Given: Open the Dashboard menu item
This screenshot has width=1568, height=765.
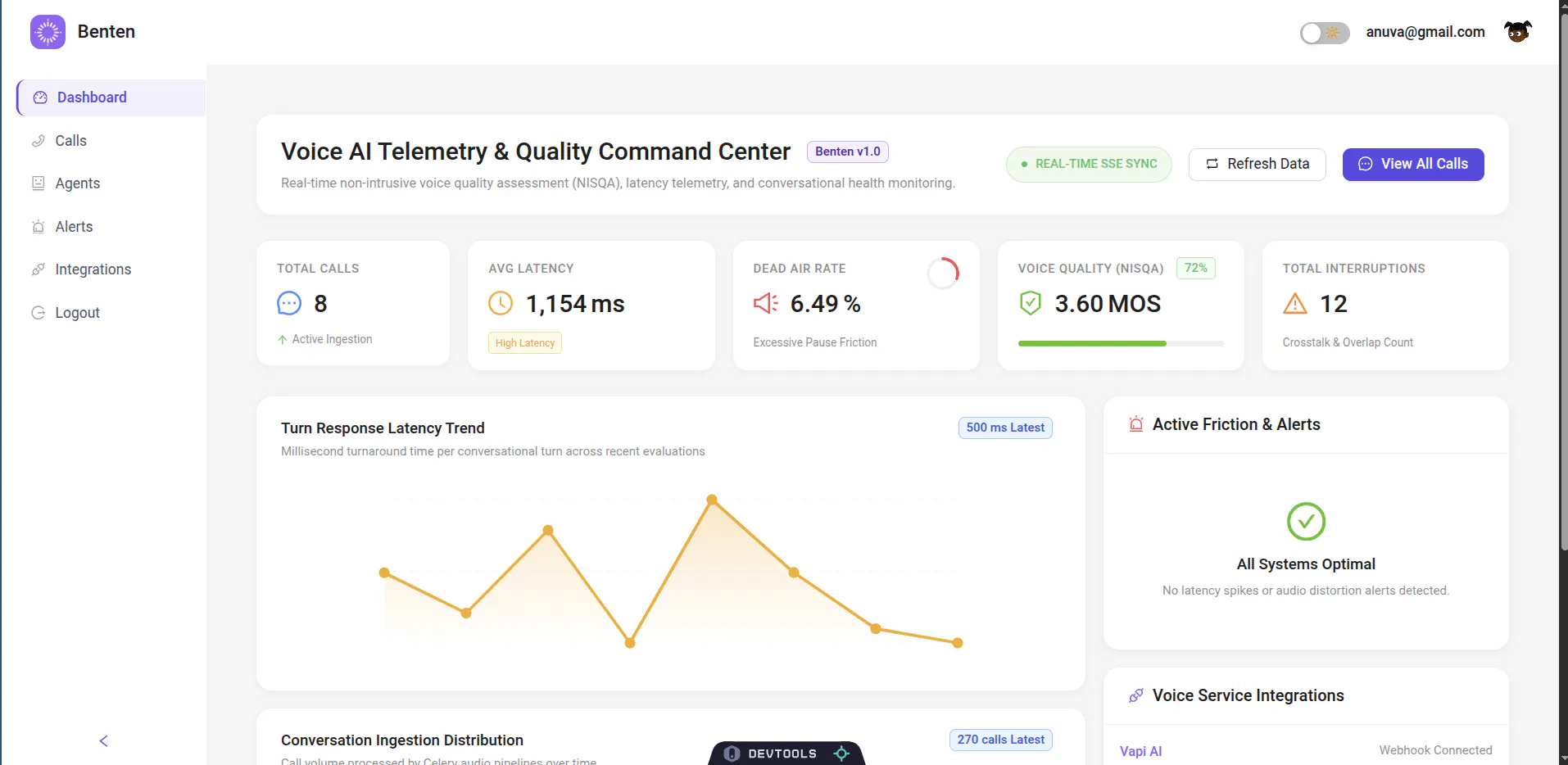Looking at the screenshot, I should click(111, 97).
